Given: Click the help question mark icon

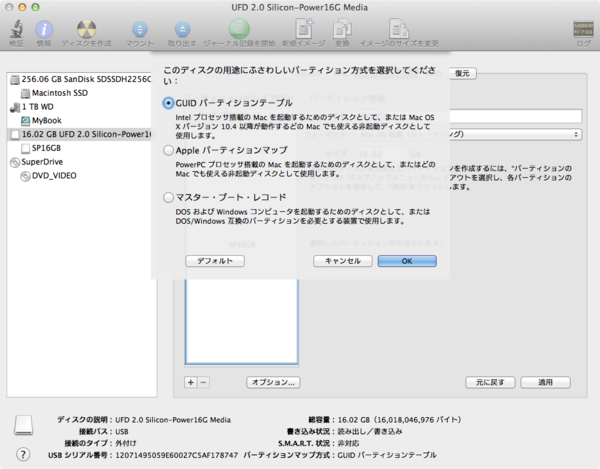Looking at the screenshot, I should click(x=23, y=454).
